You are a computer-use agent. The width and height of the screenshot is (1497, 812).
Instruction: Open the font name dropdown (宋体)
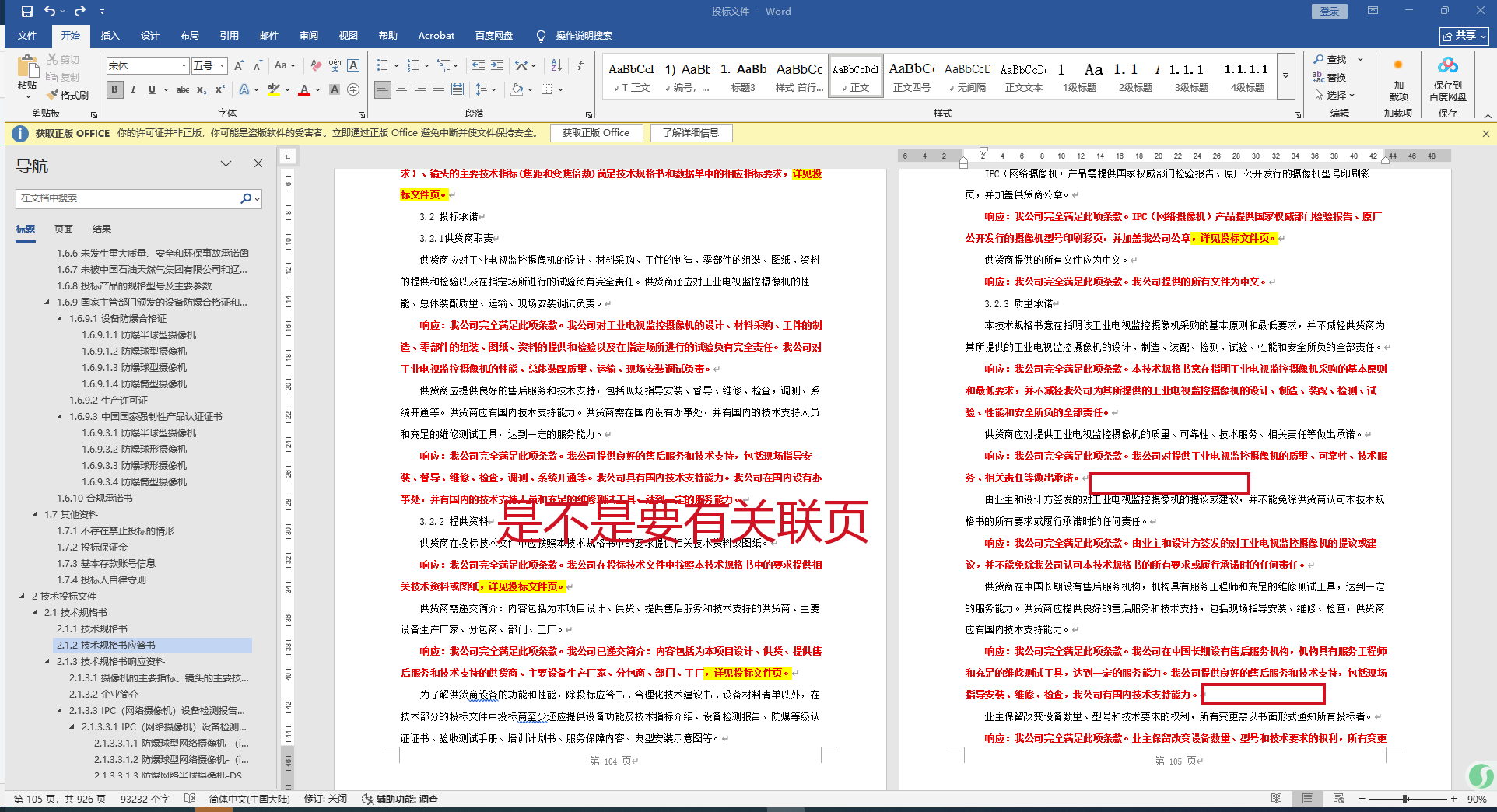(184, 66)
